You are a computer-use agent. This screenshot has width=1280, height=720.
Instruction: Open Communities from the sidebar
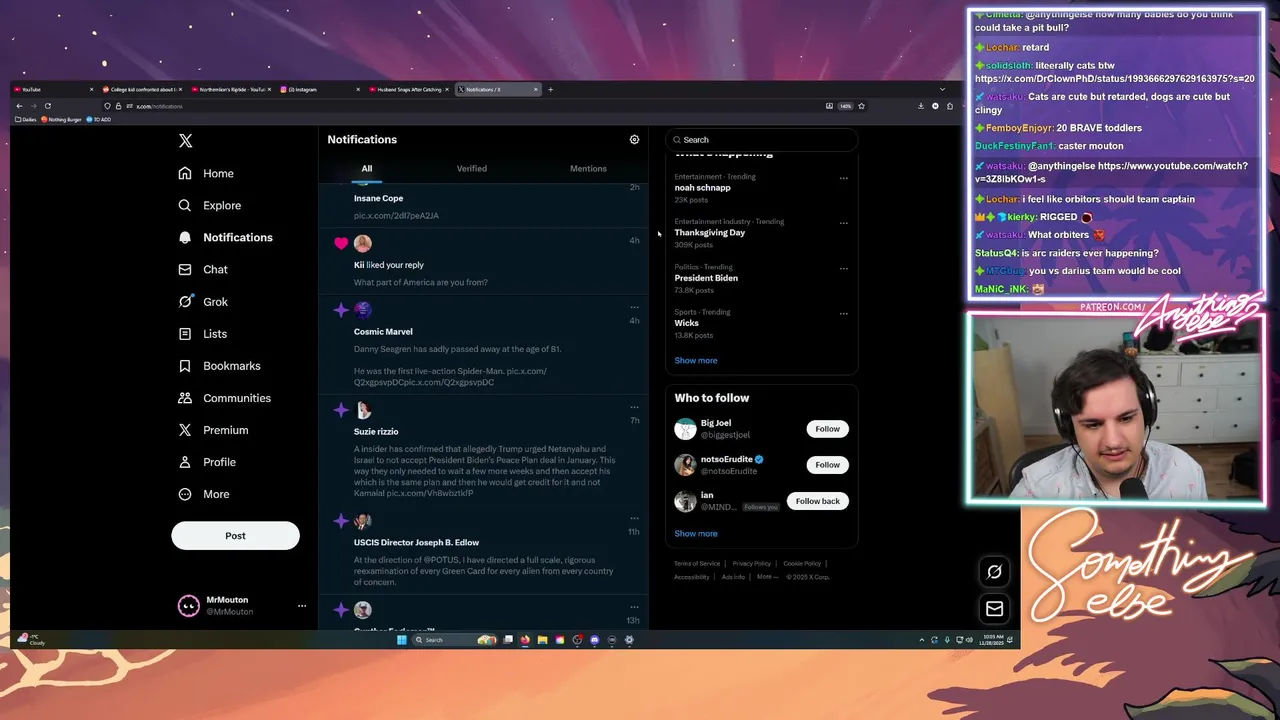[x=224, y=397]
